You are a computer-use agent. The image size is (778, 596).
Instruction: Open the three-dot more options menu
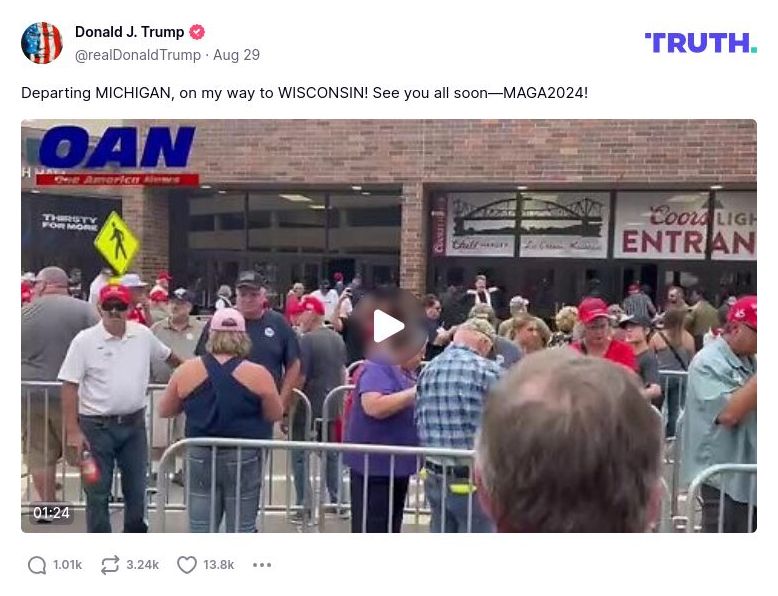[262, 565]
